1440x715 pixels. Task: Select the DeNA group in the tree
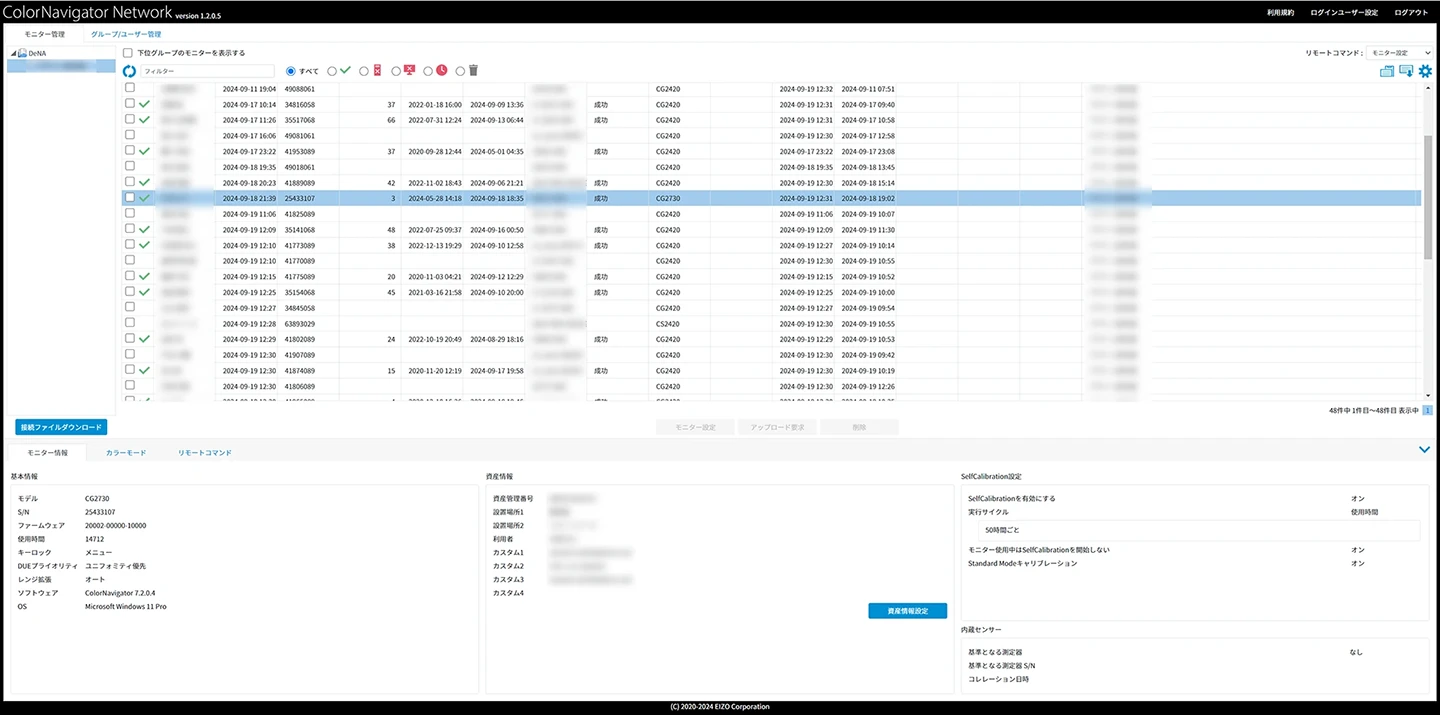coord(36,52)
